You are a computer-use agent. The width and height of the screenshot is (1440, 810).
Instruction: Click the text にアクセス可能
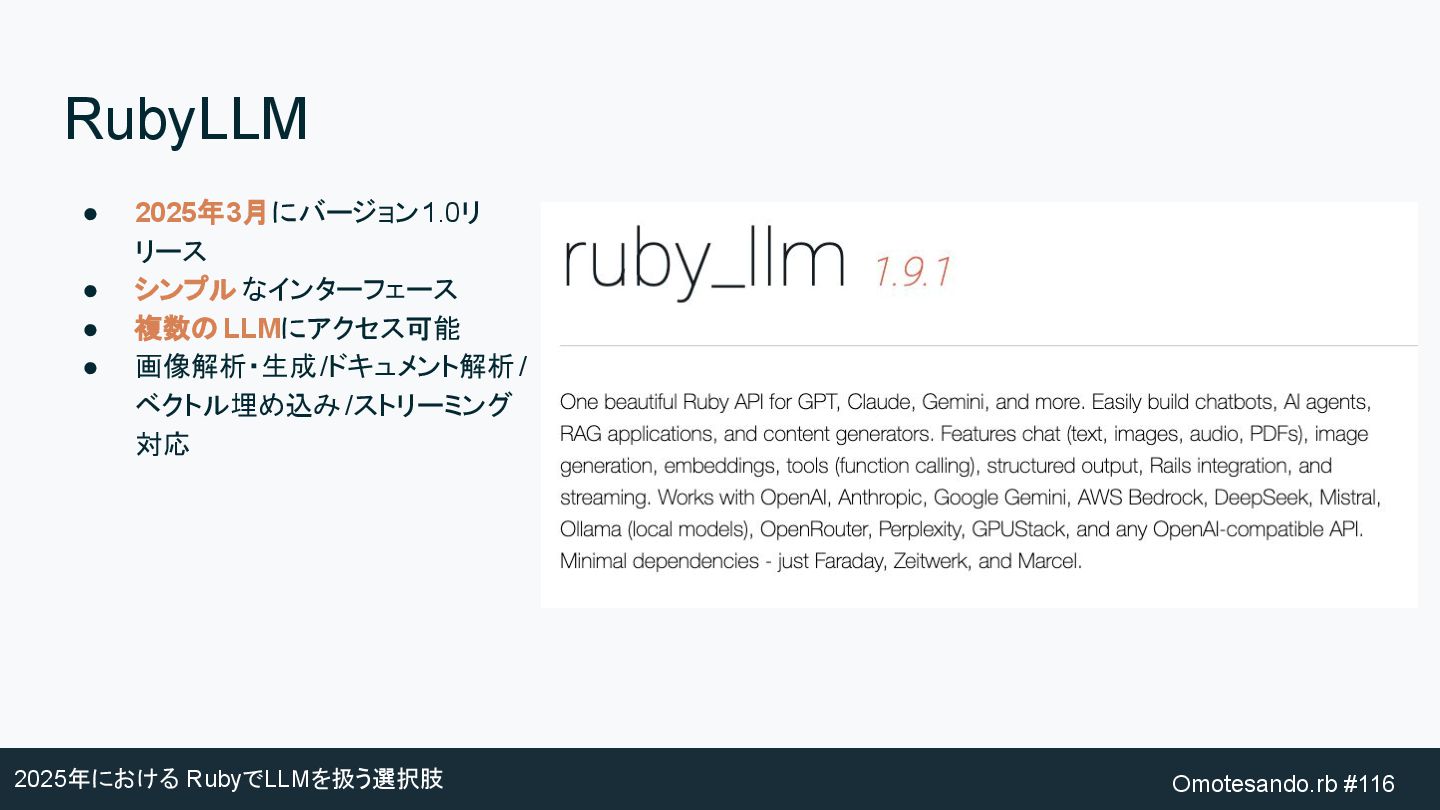[x=371, y=328]
